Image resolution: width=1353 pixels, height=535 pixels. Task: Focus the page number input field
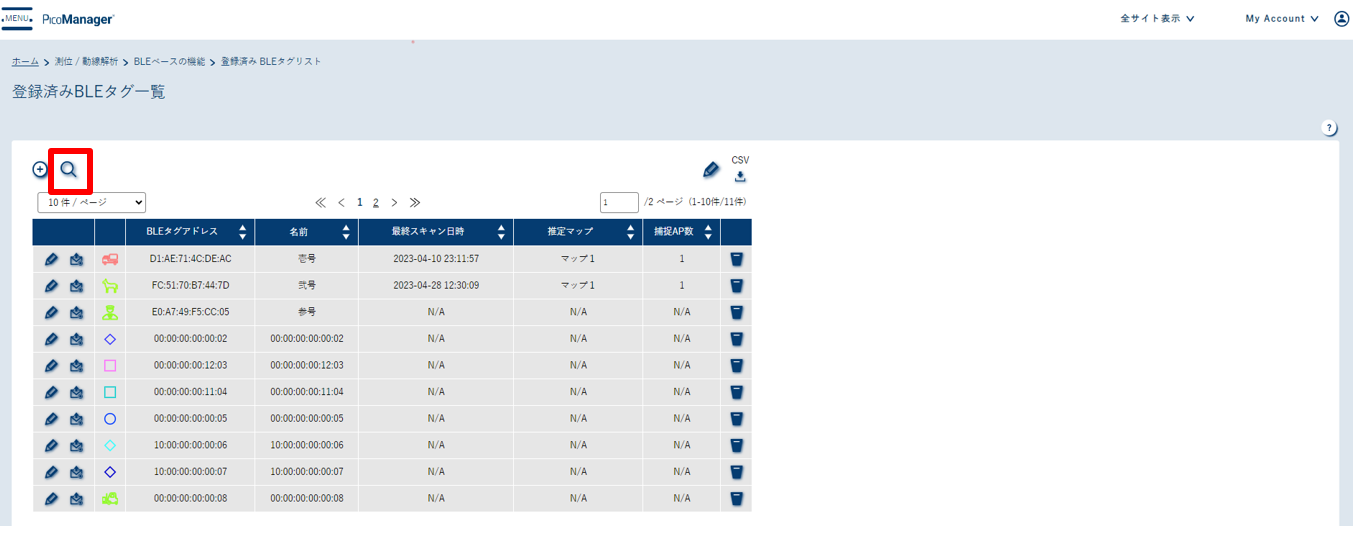[x=619, y=203]
